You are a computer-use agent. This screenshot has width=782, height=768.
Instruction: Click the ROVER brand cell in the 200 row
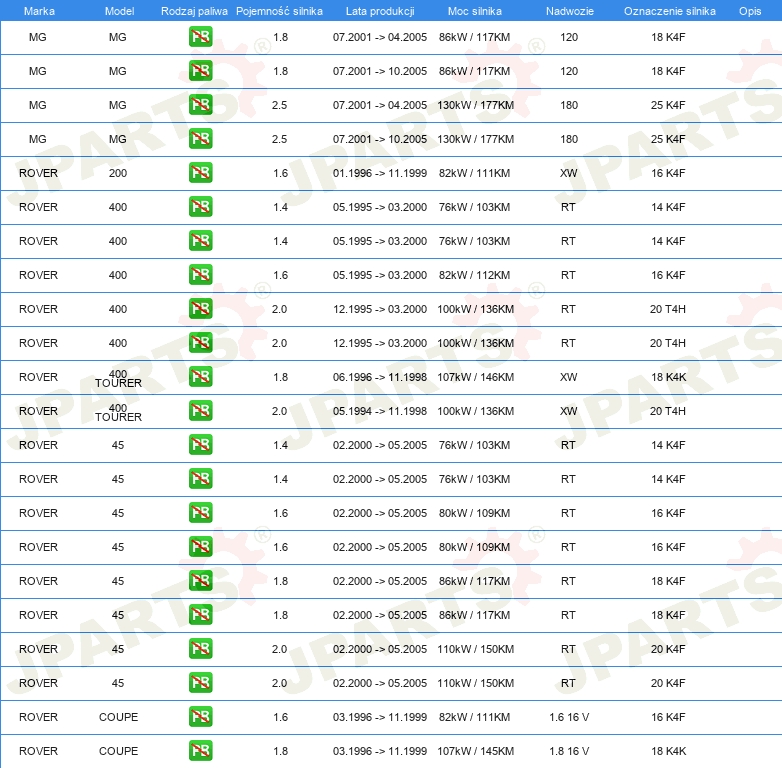38,173
